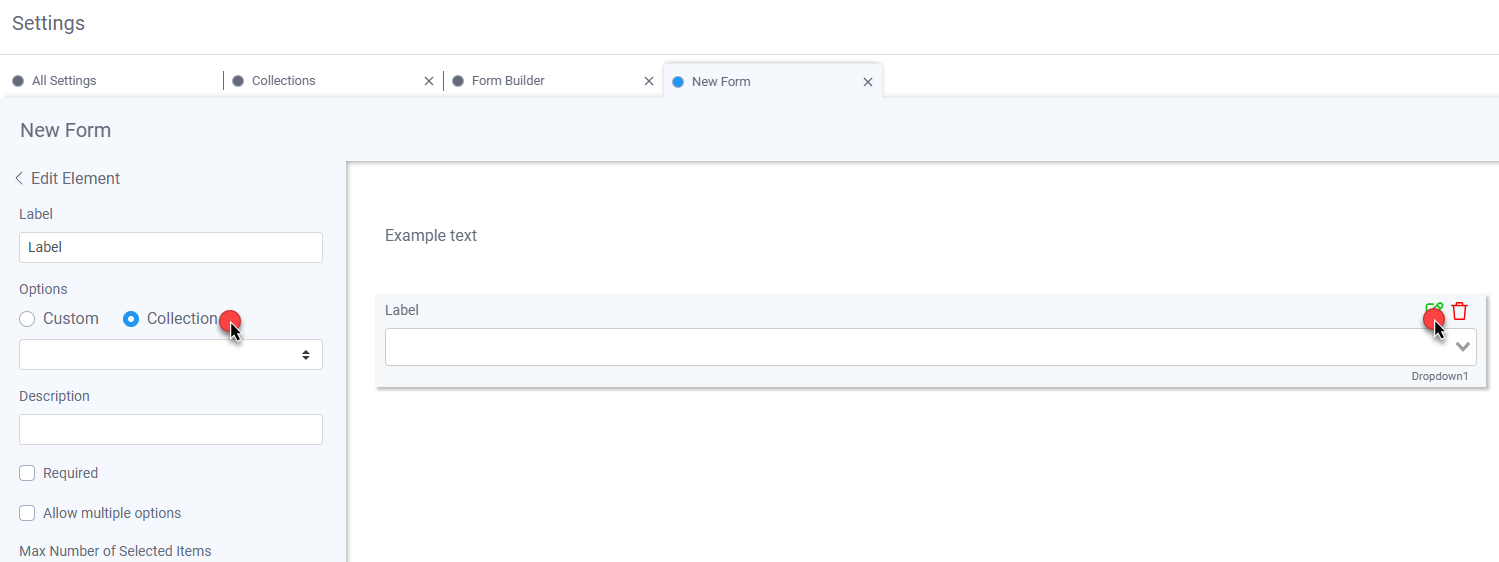The image size is (1499, 562).
Task: Click Max Number of Selected Items label
Action: tap(115, 551)
